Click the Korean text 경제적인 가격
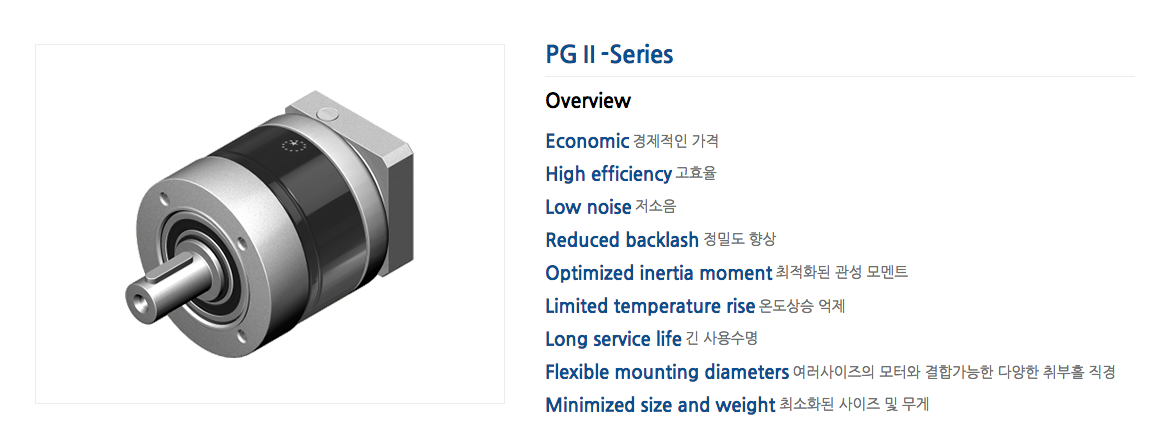This screenshot has height=434, width=1156. coord(676,141)
